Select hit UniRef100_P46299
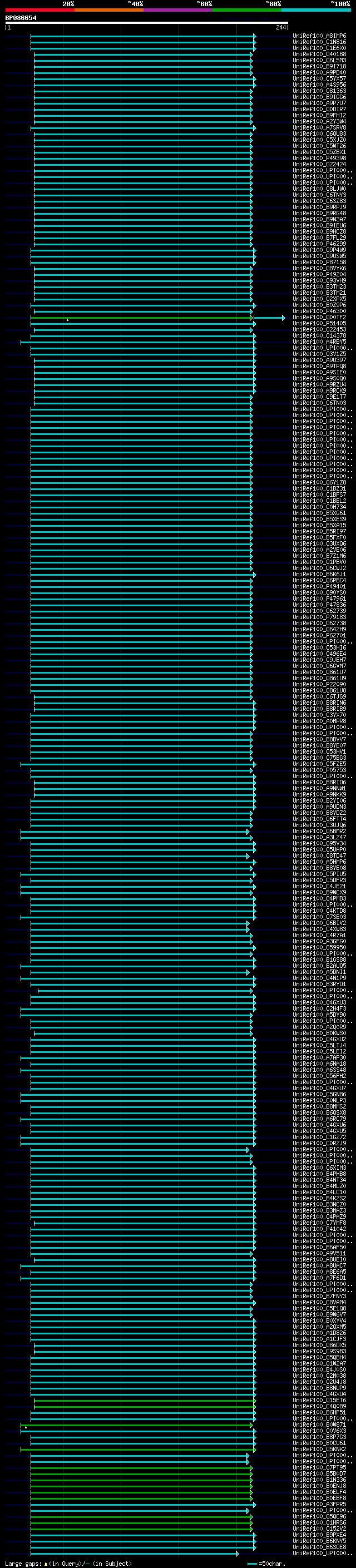This screenshot has width=356, height=1568. [319, 244]
